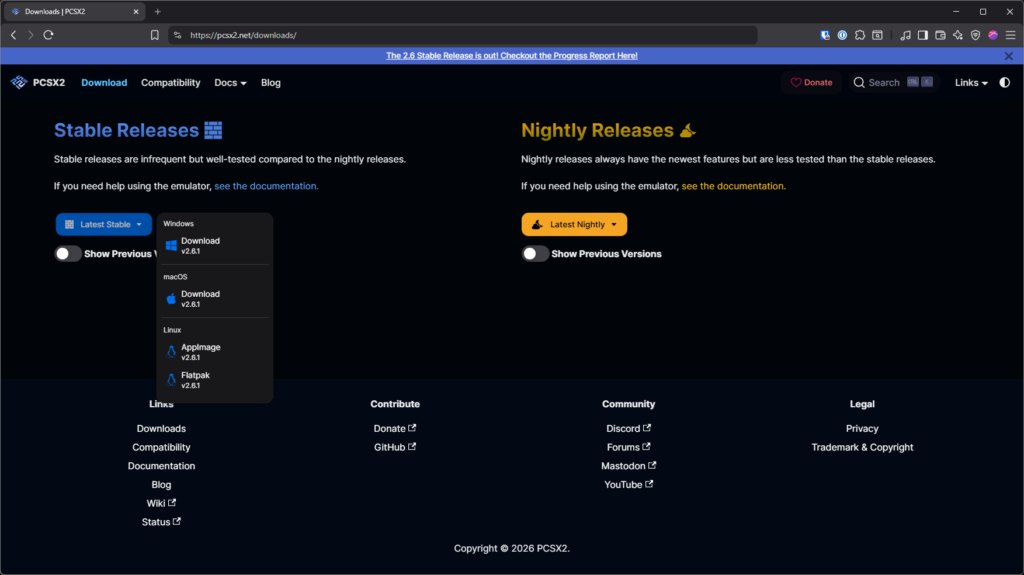Open the Links dropdown in the navbar
This screenshot has width=1024, height=575.
pos(971,82)
